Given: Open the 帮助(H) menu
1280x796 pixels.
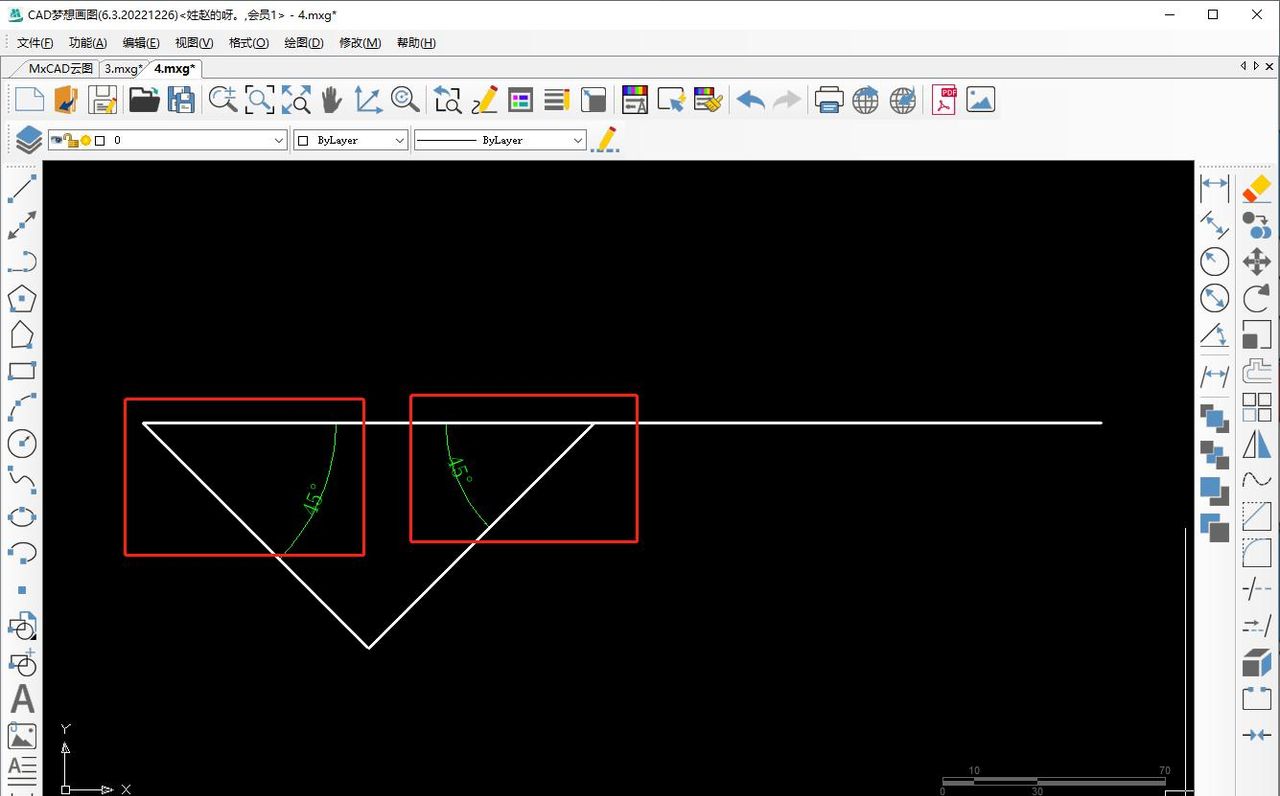Looking at the screenshot, I should click(x=416, y=43).
